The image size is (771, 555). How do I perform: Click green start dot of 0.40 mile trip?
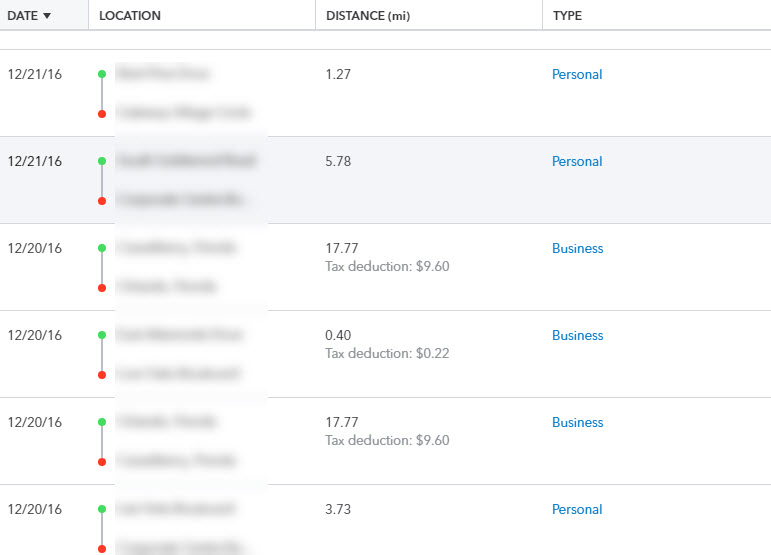click(x=102, y=335)
